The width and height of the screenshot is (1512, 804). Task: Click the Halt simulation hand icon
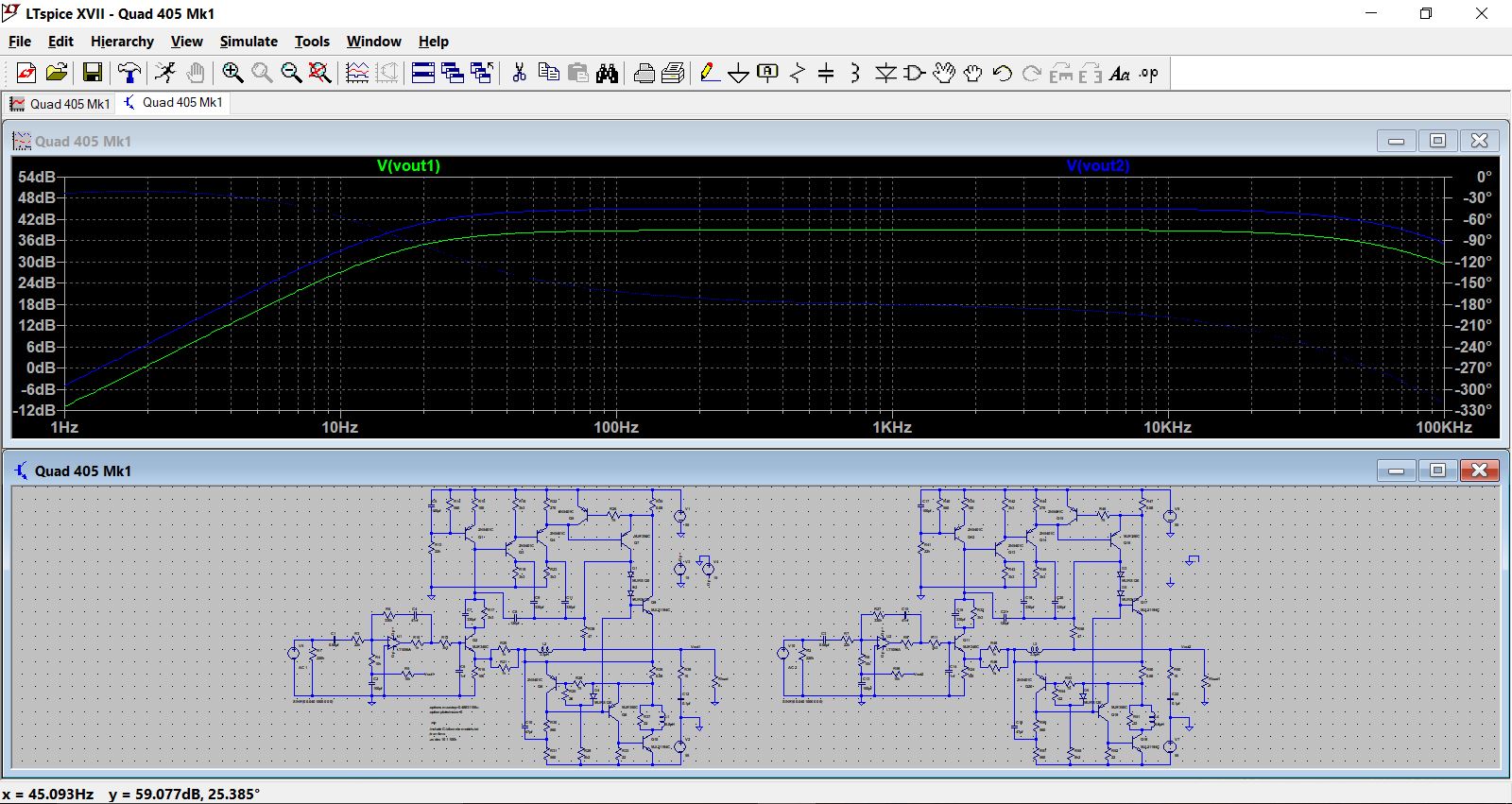pos(196,73)
